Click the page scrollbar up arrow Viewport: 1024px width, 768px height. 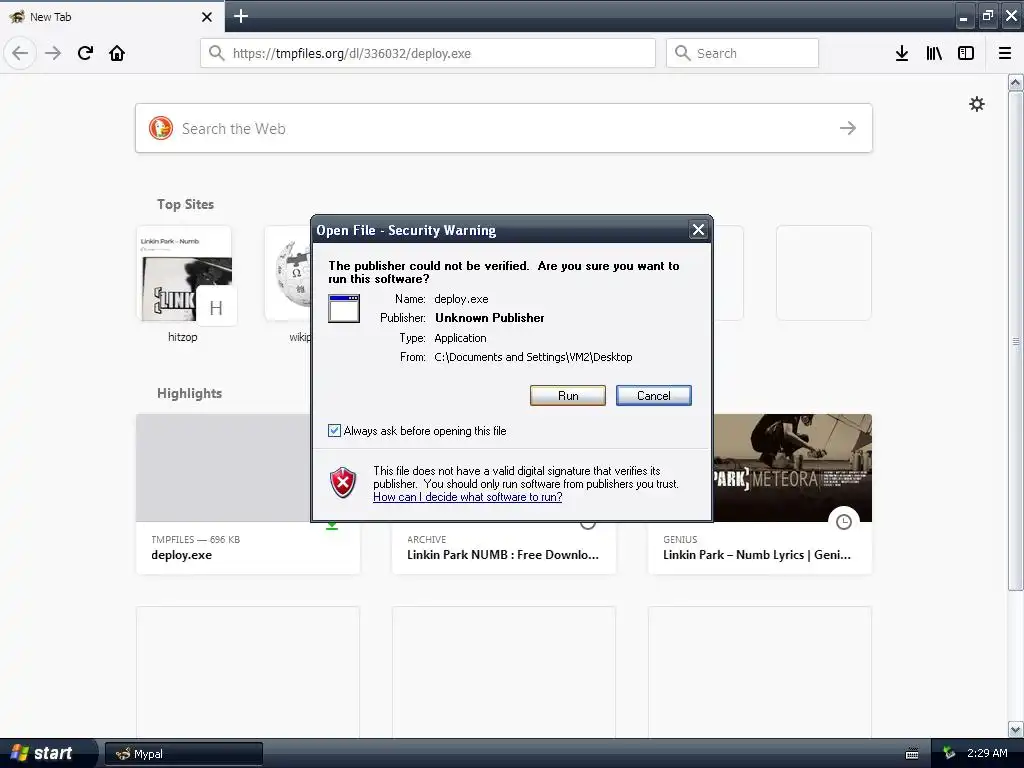(x=1016, y=82)
